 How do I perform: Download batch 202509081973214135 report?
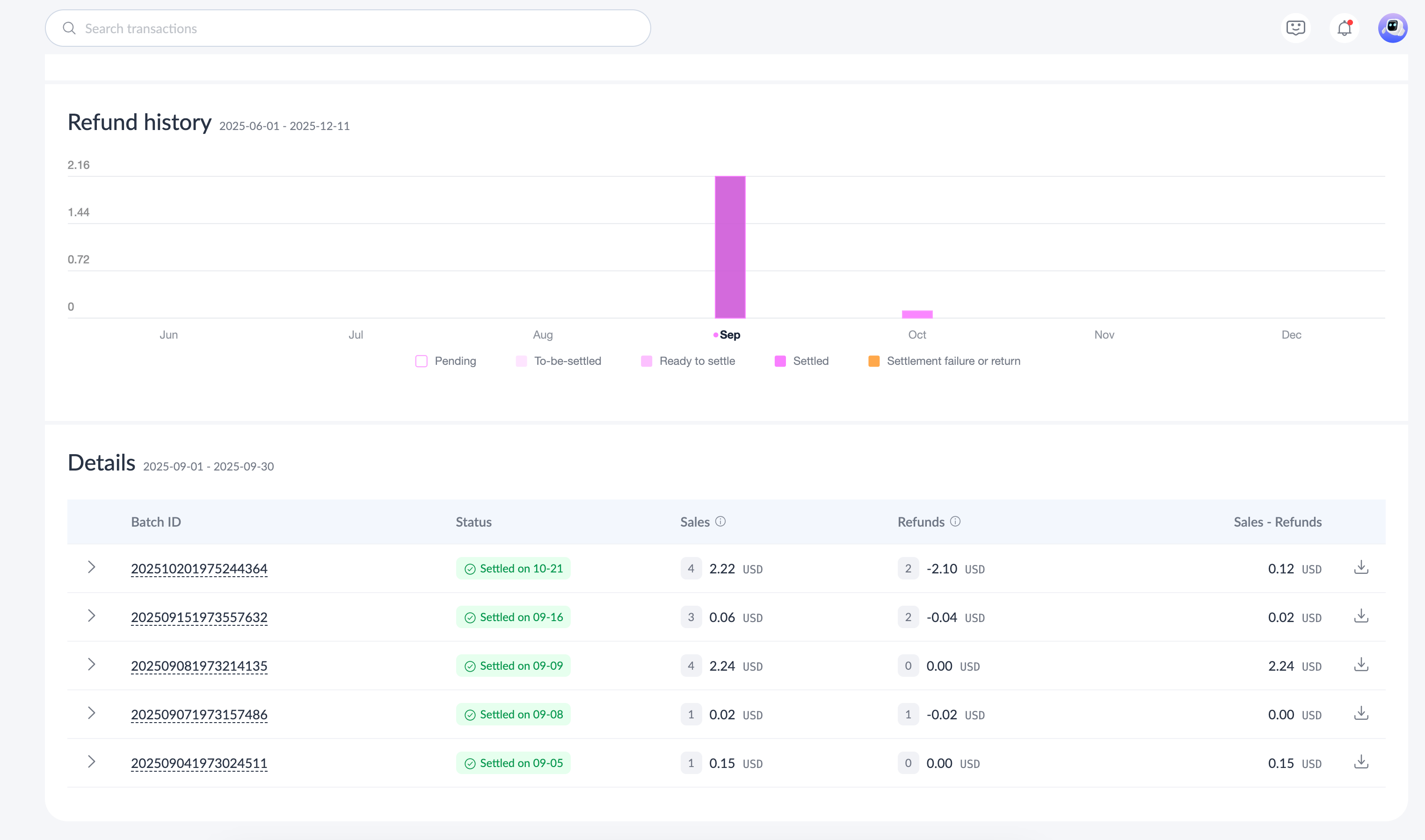(1361, 665)
